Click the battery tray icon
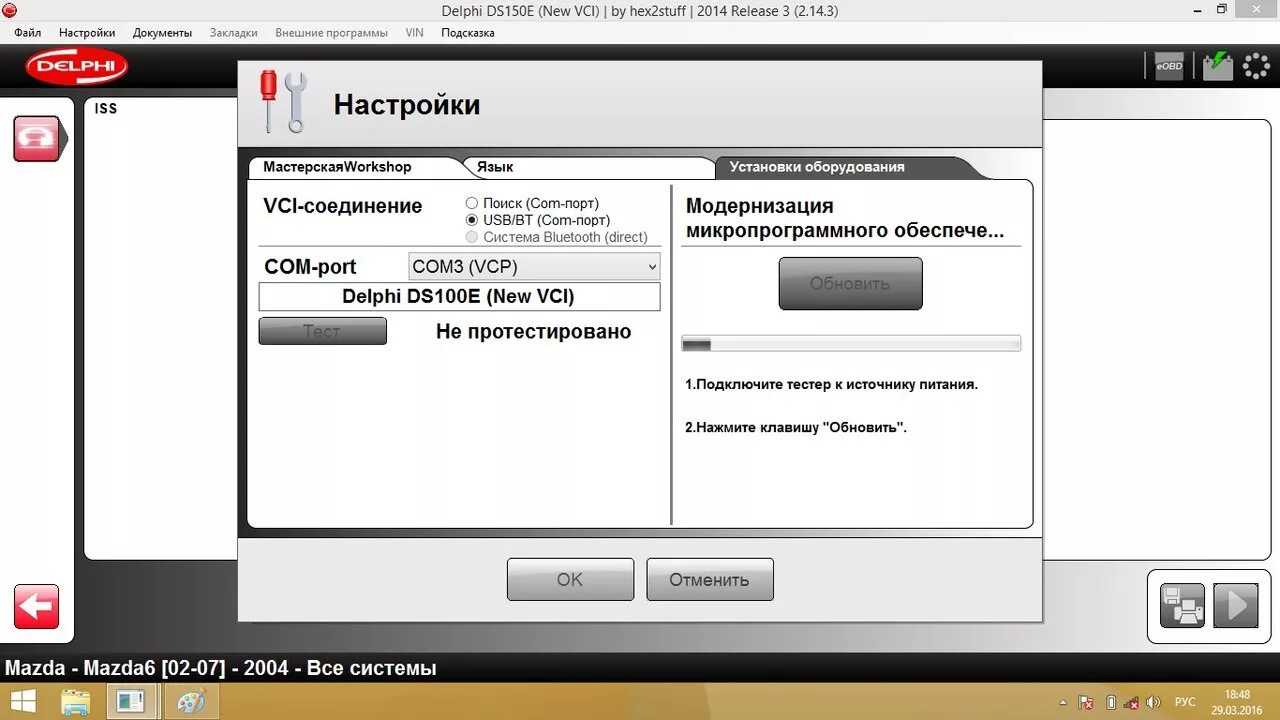 point(1111,702)
